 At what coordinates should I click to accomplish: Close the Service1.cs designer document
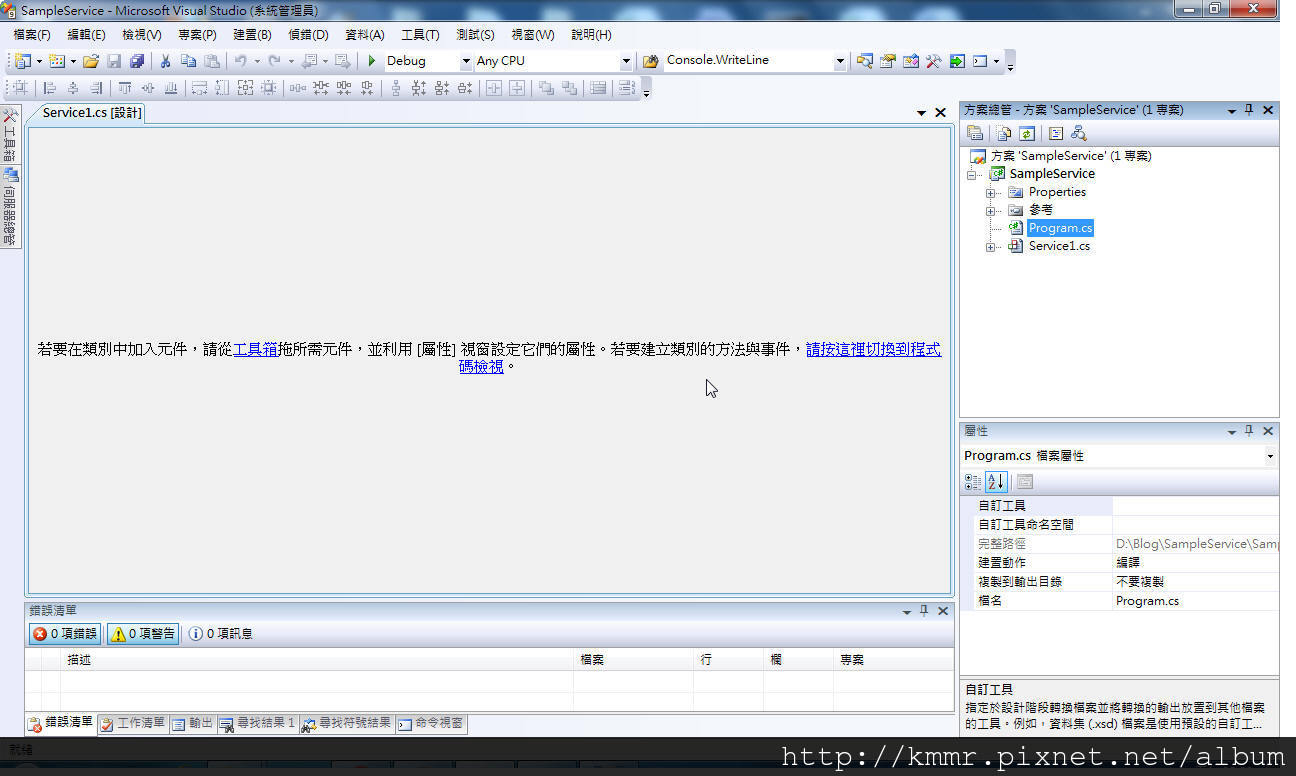pos(940,113)
